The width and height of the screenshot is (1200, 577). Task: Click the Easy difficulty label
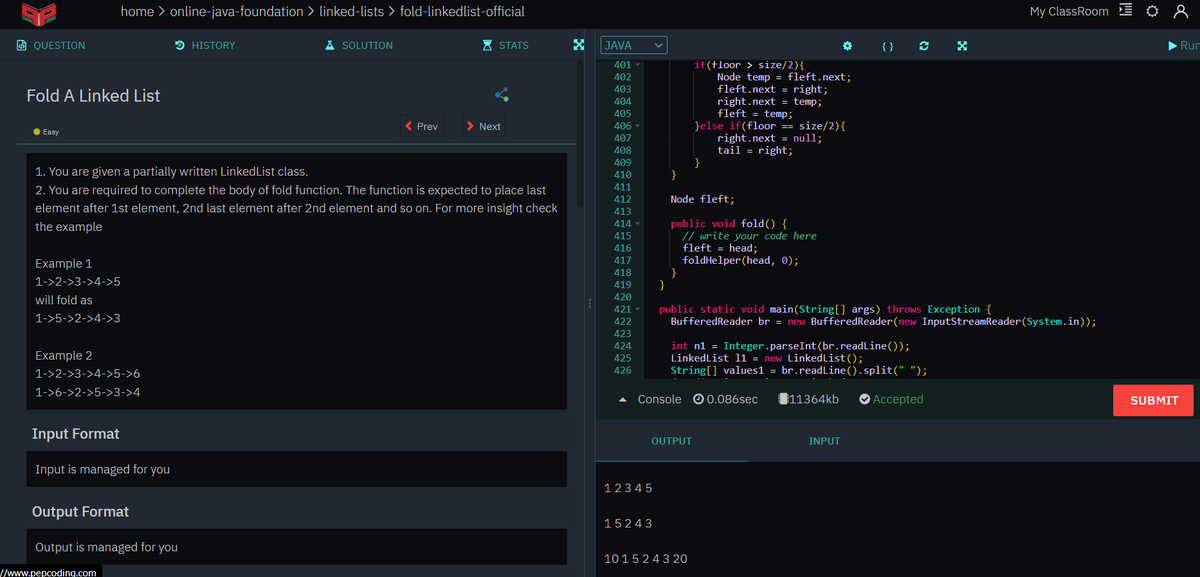[46, 132]
